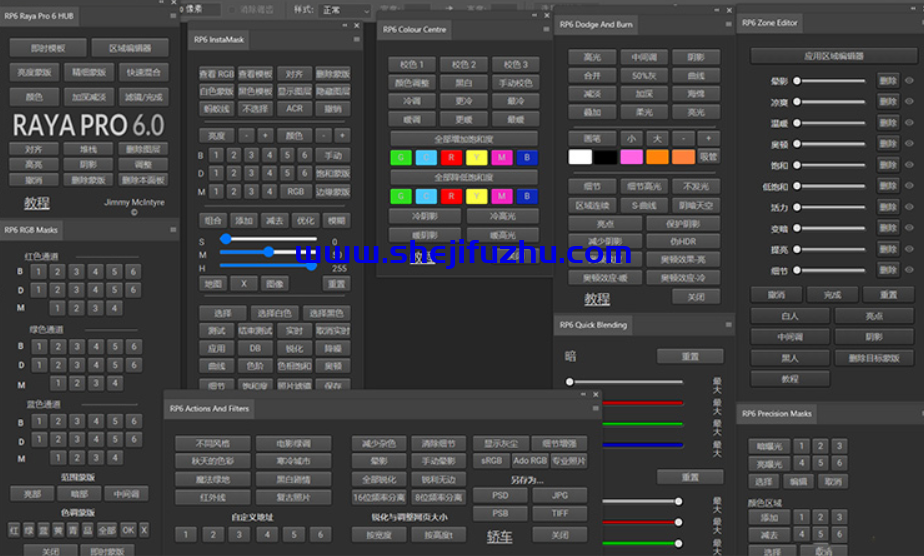Screen dimensions: 924x556
Task: Toggle the eye icon for the 细节 zone row
Action: tap(910, 270)
